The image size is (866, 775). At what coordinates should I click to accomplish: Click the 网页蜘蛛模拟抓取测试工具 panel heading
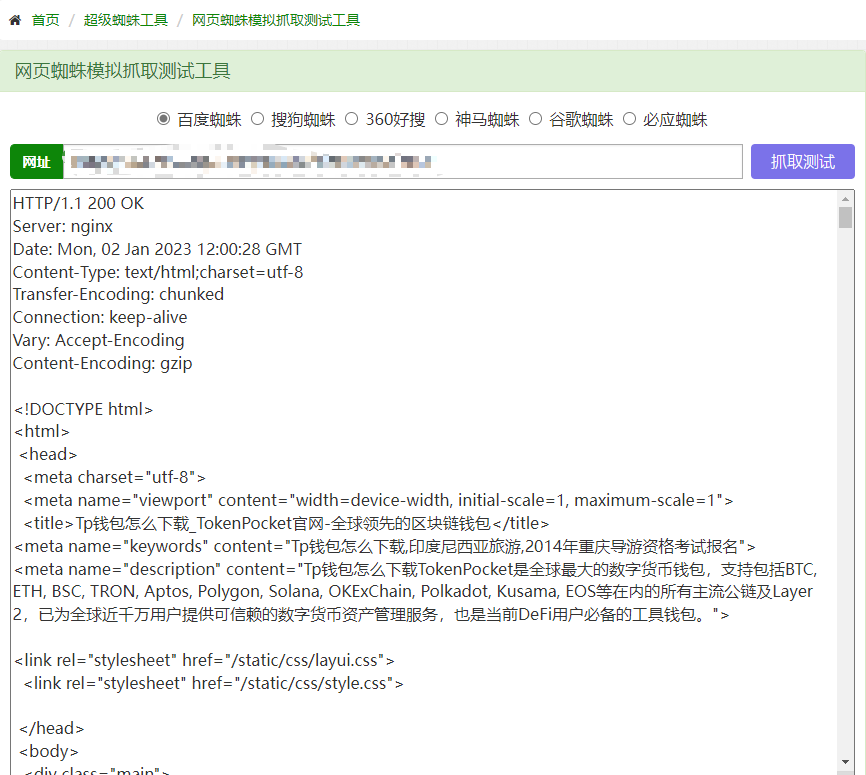coord(123,71)
